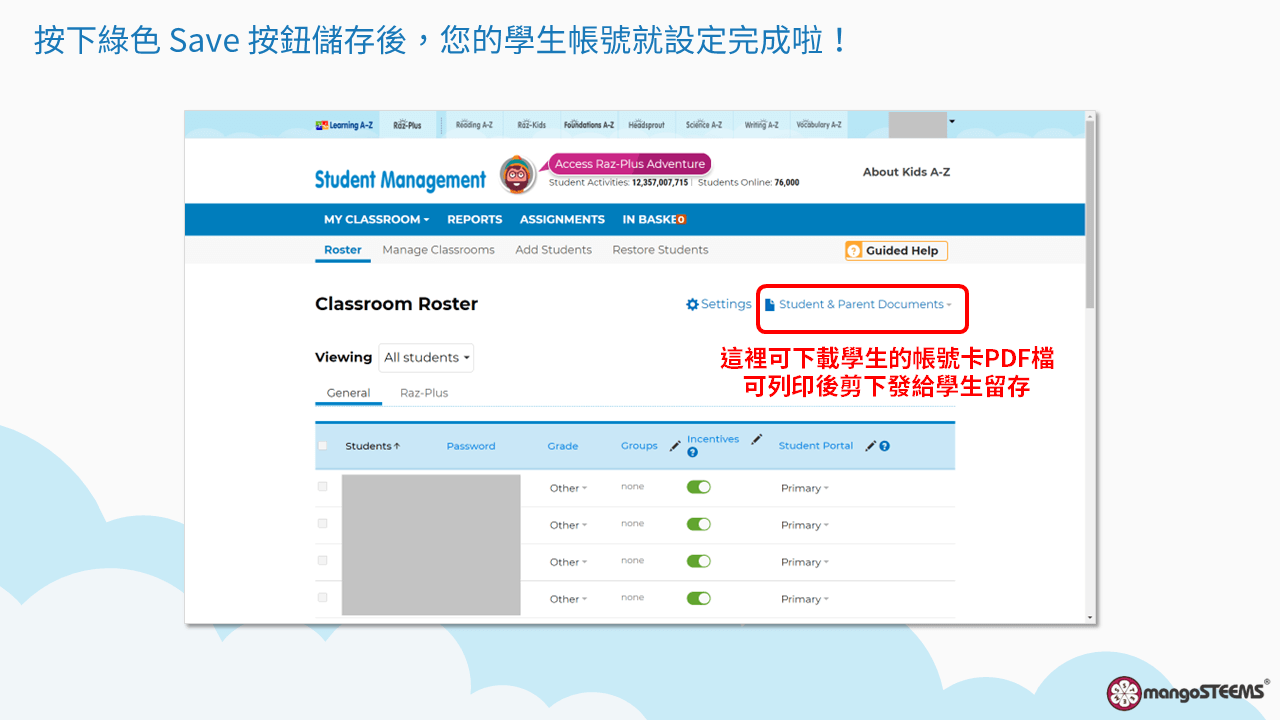Open the ASSIGNMENTS menu
The image size is (1280, 720).
[x=562, y=219]
